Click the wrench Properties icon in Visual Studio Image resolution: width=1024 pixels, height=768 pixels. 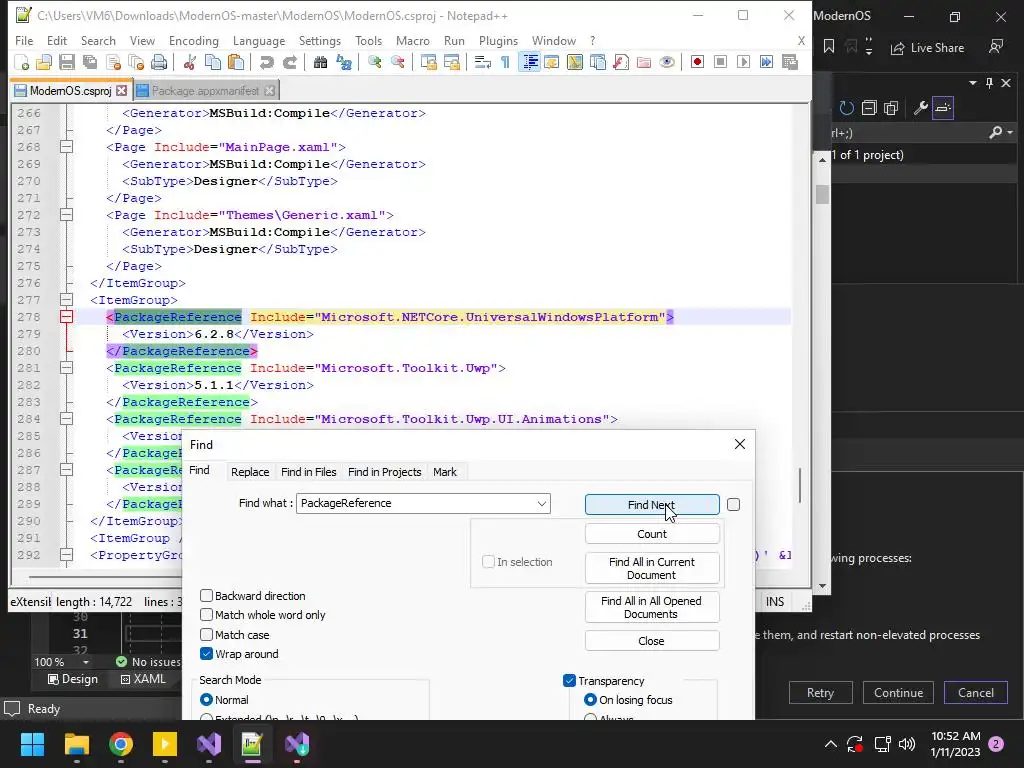pyautogui.click(x=920, y=108)
